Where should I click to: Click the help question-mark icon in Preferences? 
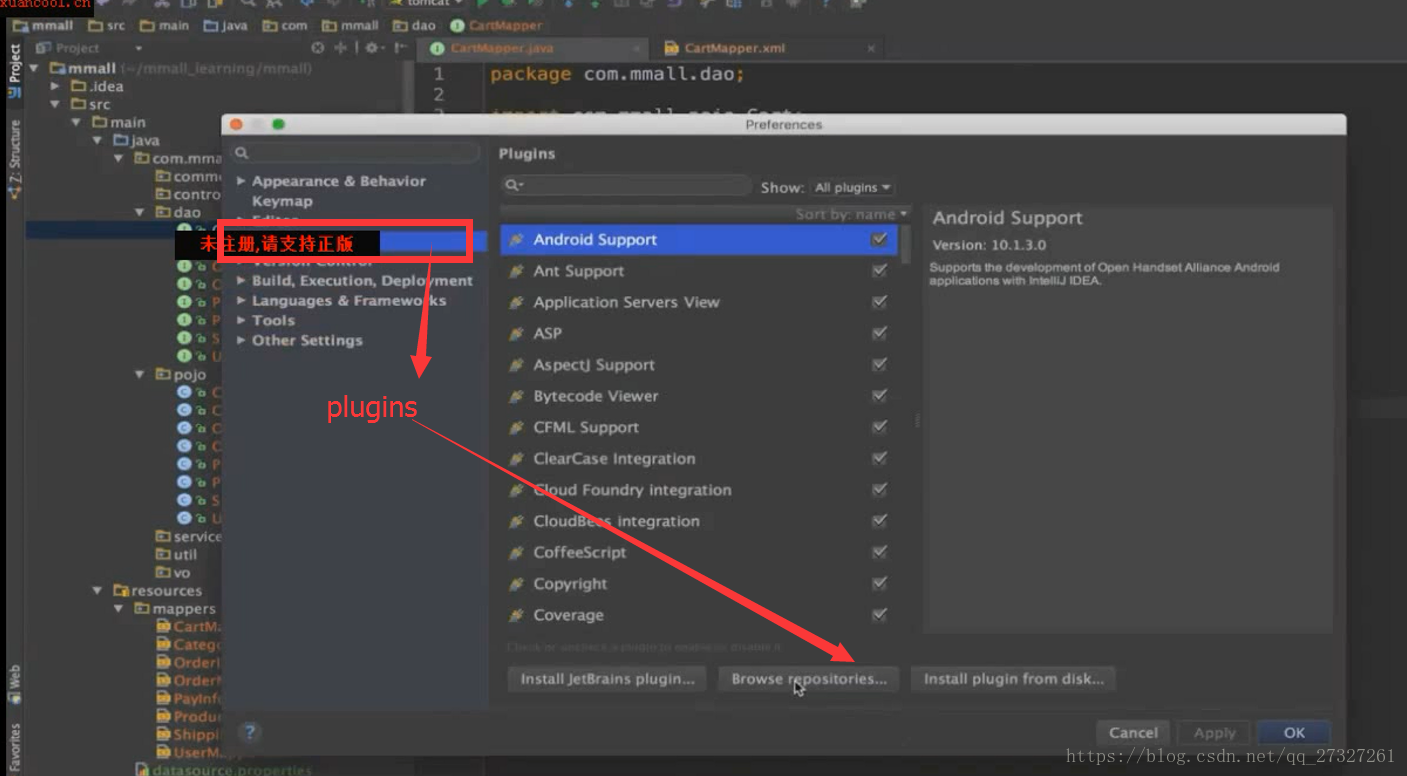(x=250, y=732)
